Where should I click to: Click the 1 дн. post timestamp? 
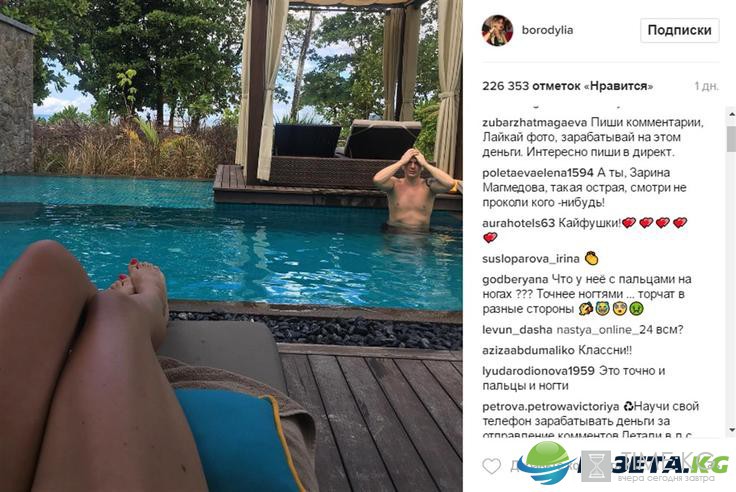706,86
